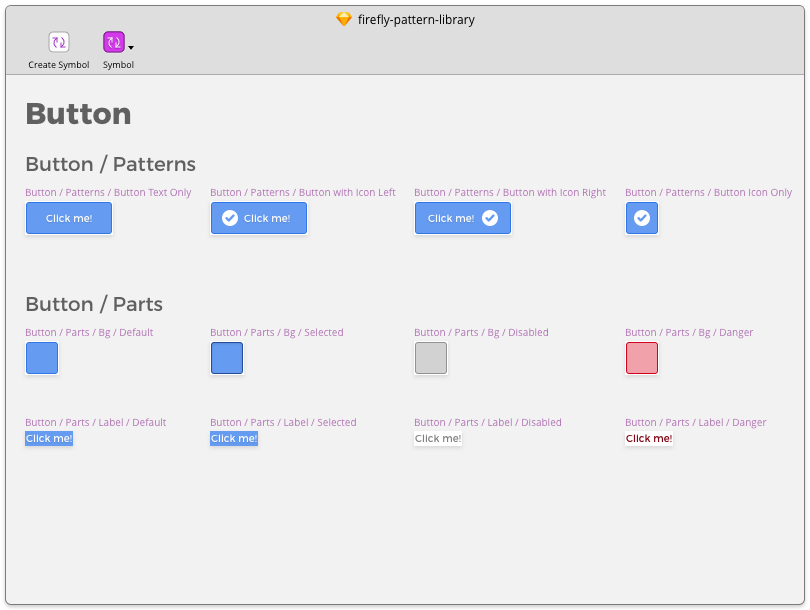Viewport: 810px width, 610px height.
Task: Click the 'Create Symbol' toolbar label
Action: [x=59, y=65]
